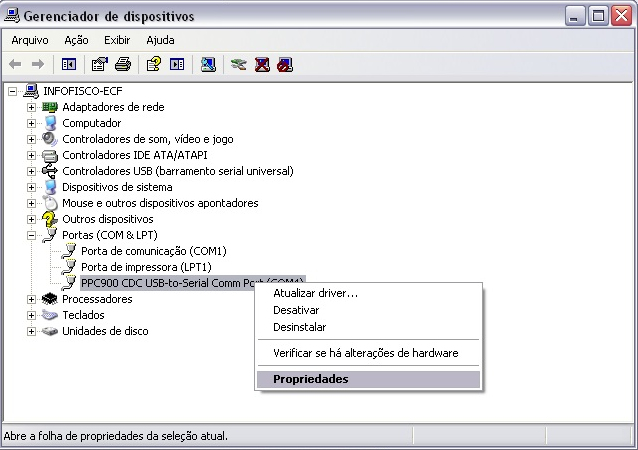
Task: Expand Controladores IDE ATA/ATAPI
Action: coord(31,155)
